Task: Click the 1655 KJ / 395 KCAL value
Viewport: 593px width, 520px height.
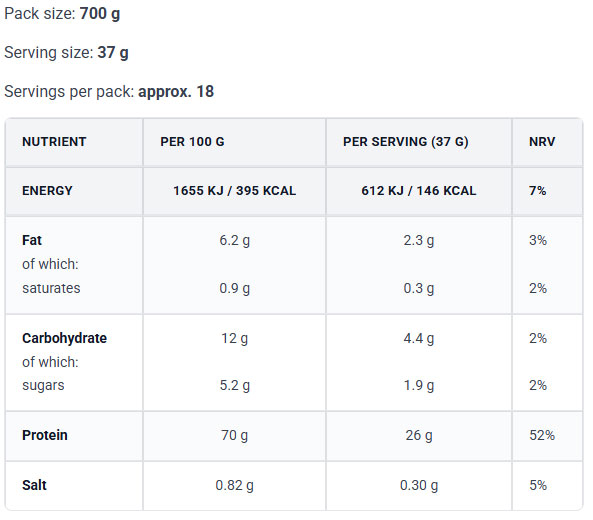Action: click(x=234, y=191)
